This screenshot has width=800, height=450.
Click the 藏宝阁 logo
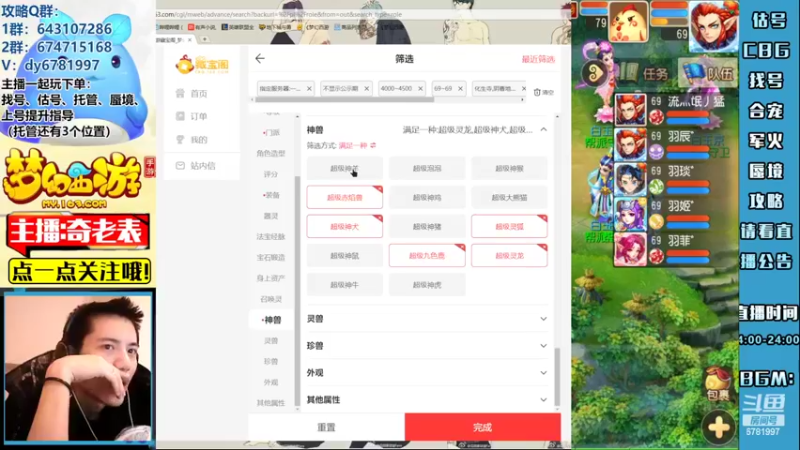pos(203,65)
